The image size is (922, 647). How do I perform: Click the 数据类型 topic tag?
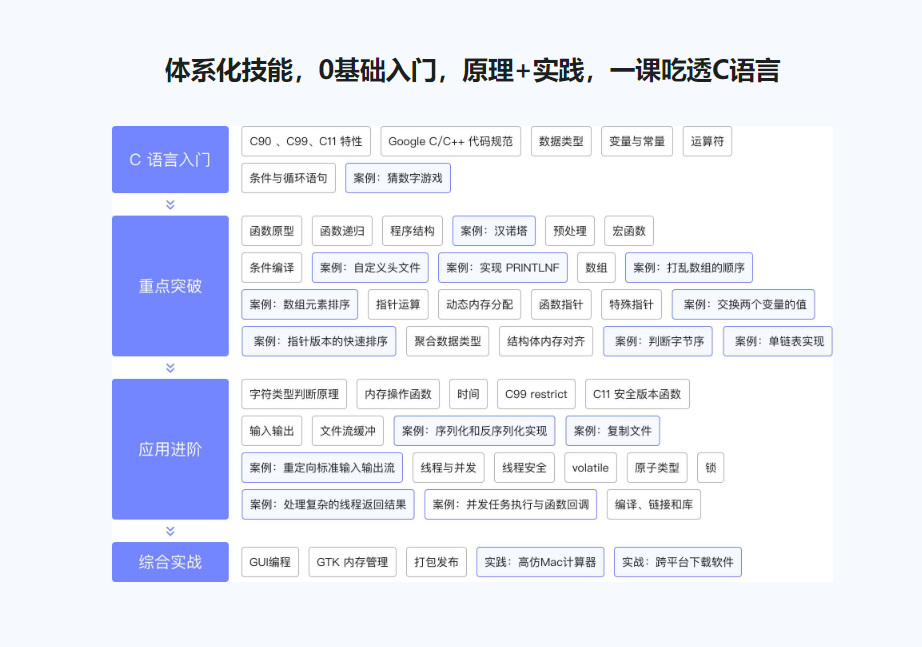coord(561,141)
